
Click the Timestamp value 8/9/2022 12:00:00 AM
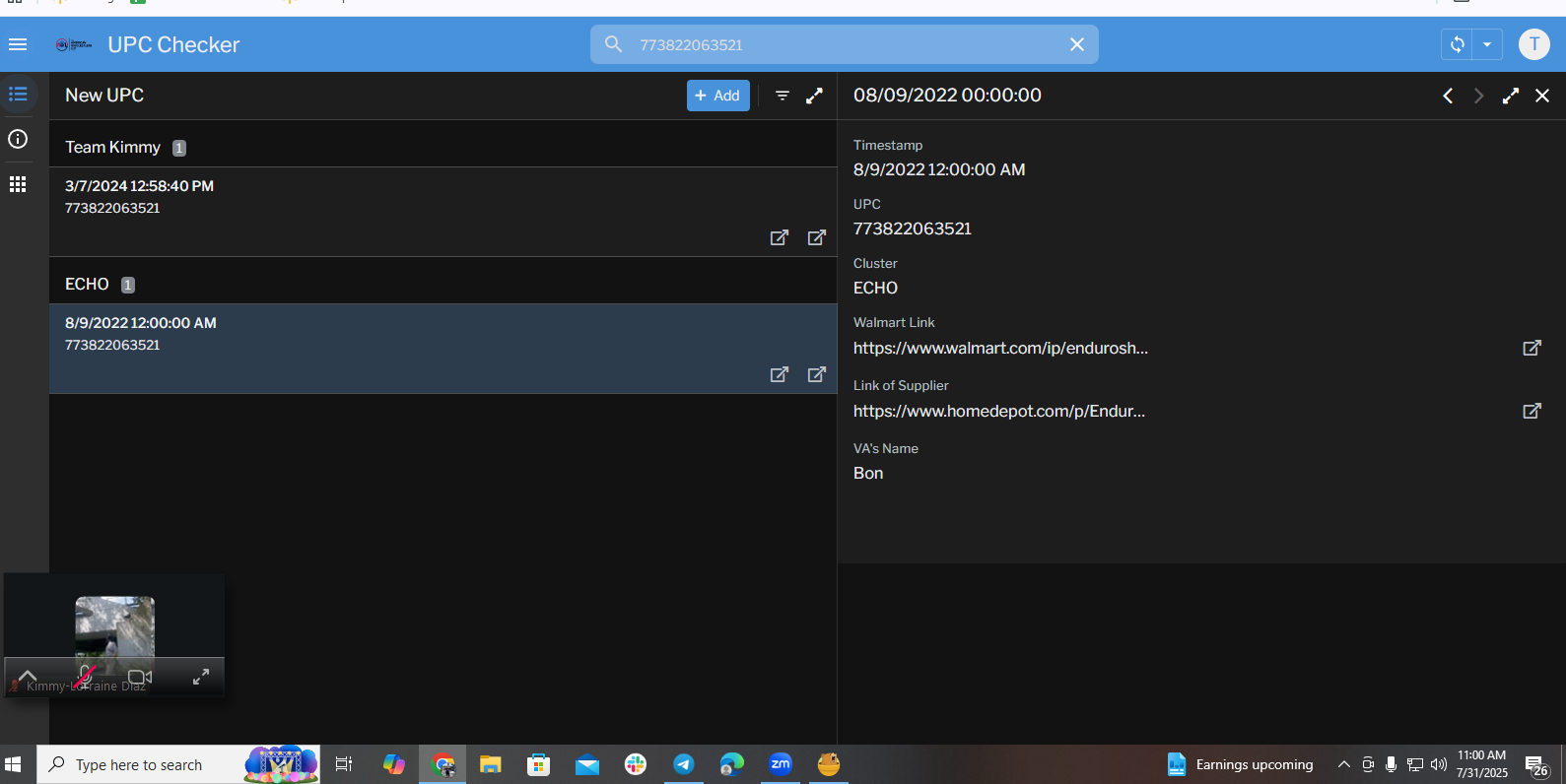tap(939, 169)
